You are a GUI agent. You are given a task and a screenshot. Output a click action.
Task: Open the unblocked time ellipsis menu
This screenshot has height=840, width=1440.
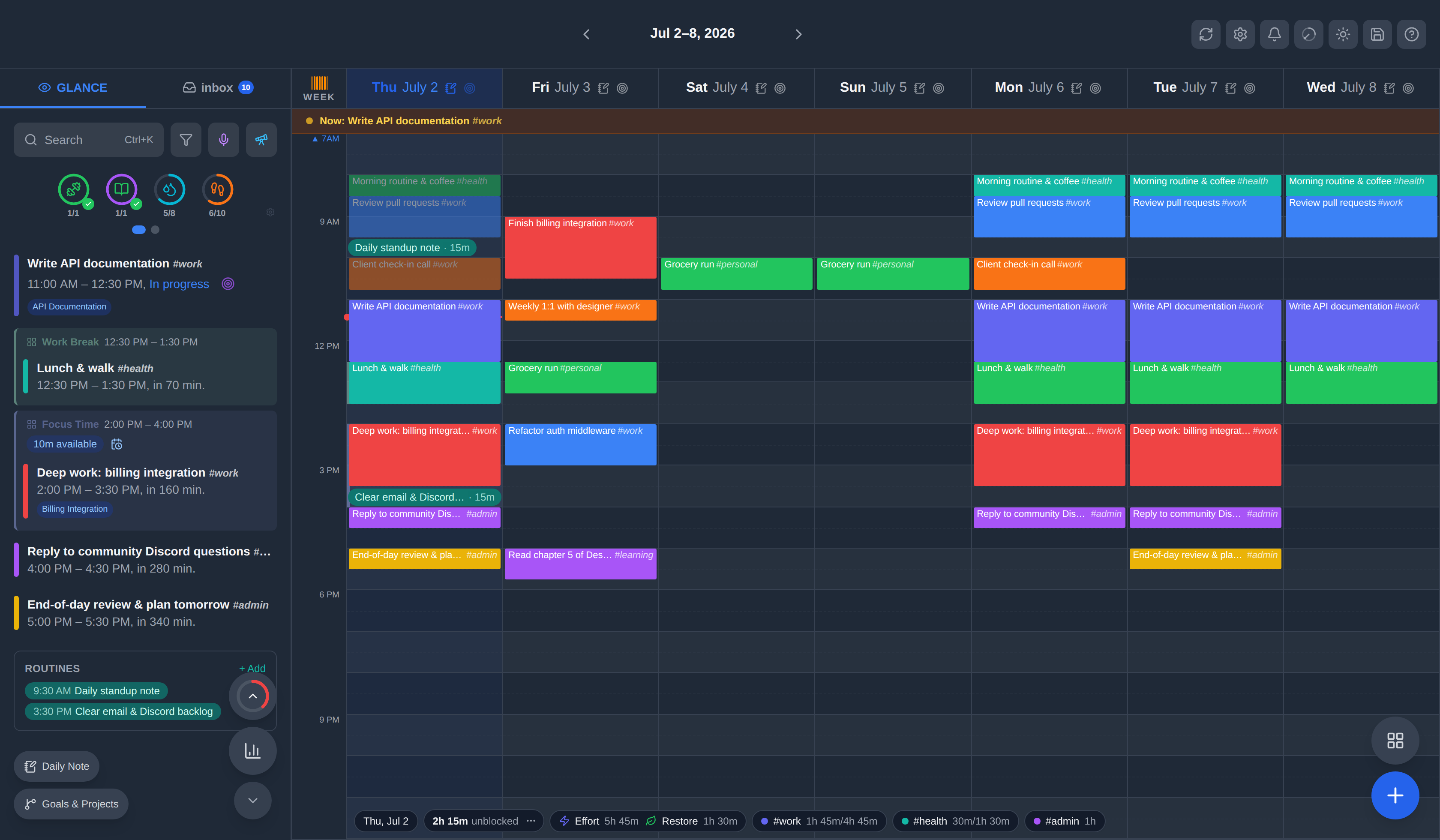point(531,821)
